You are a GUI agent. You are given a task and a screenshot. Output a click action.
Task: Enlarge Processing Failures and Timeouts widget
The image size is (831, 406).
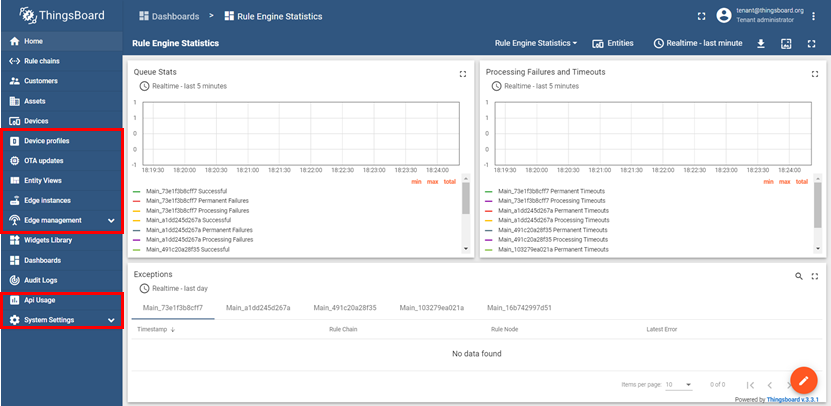point(815,74)
